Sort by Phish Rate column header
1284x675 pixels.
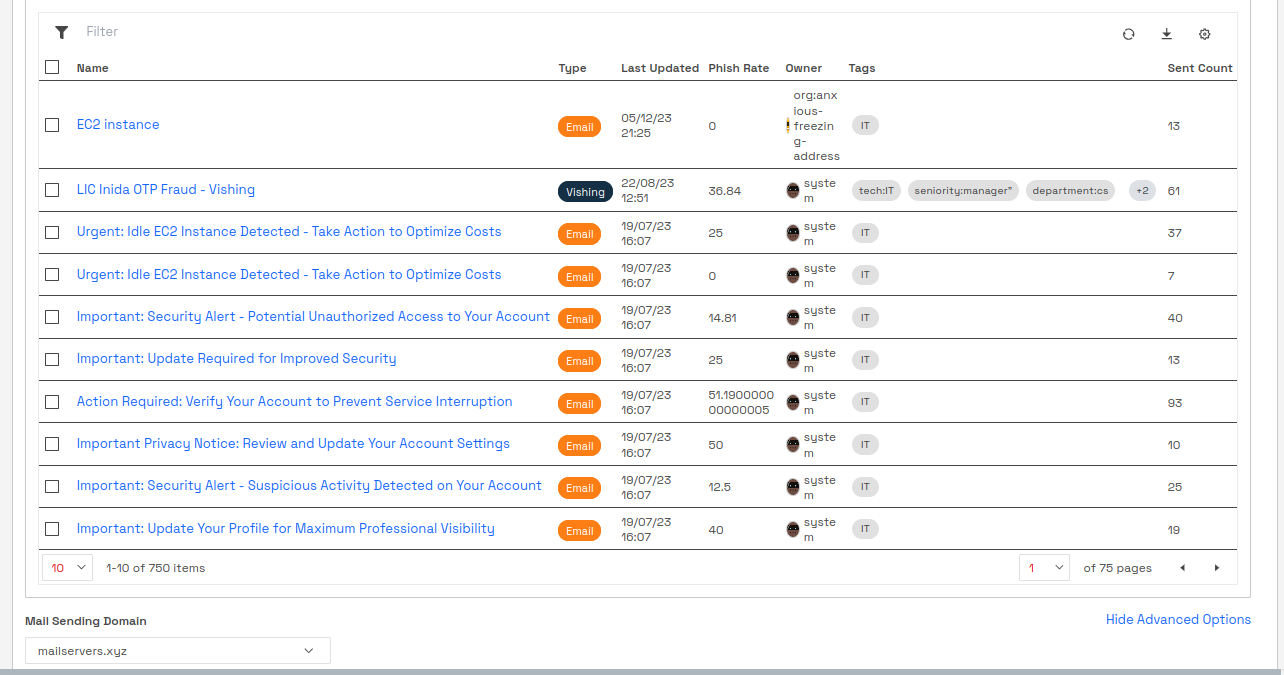coord(738,68)
